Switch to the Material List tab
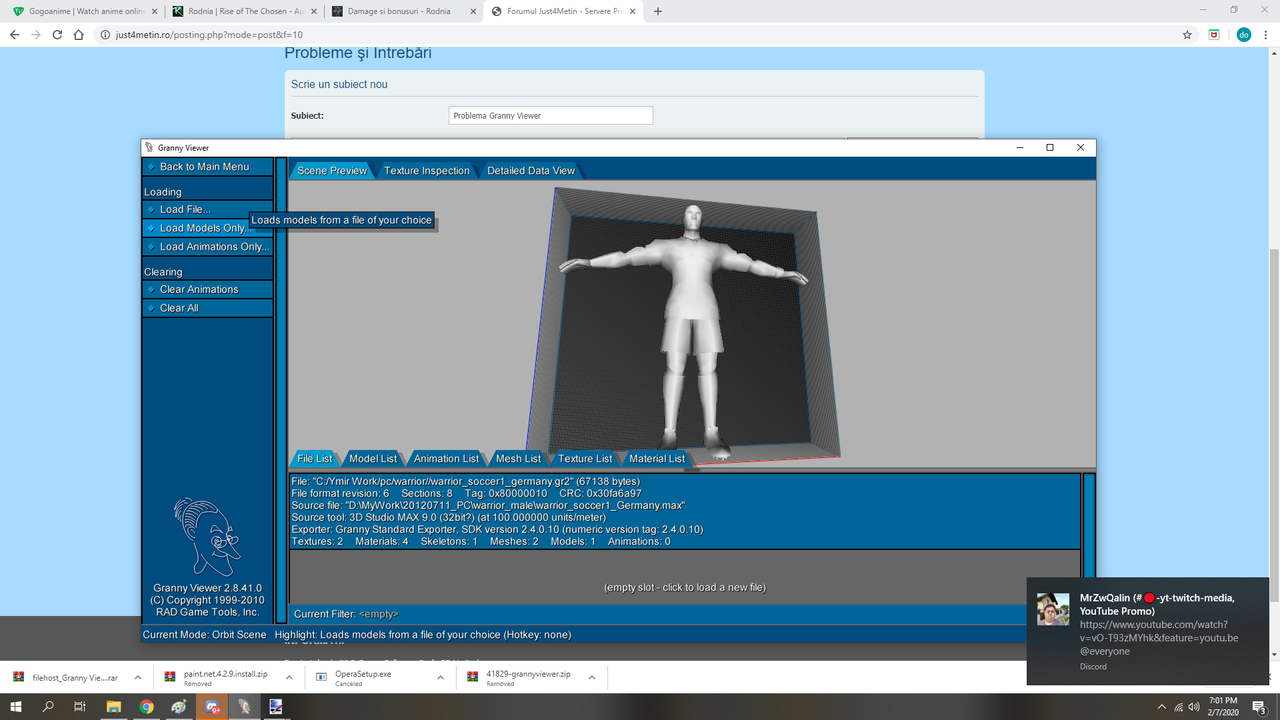 657,459
